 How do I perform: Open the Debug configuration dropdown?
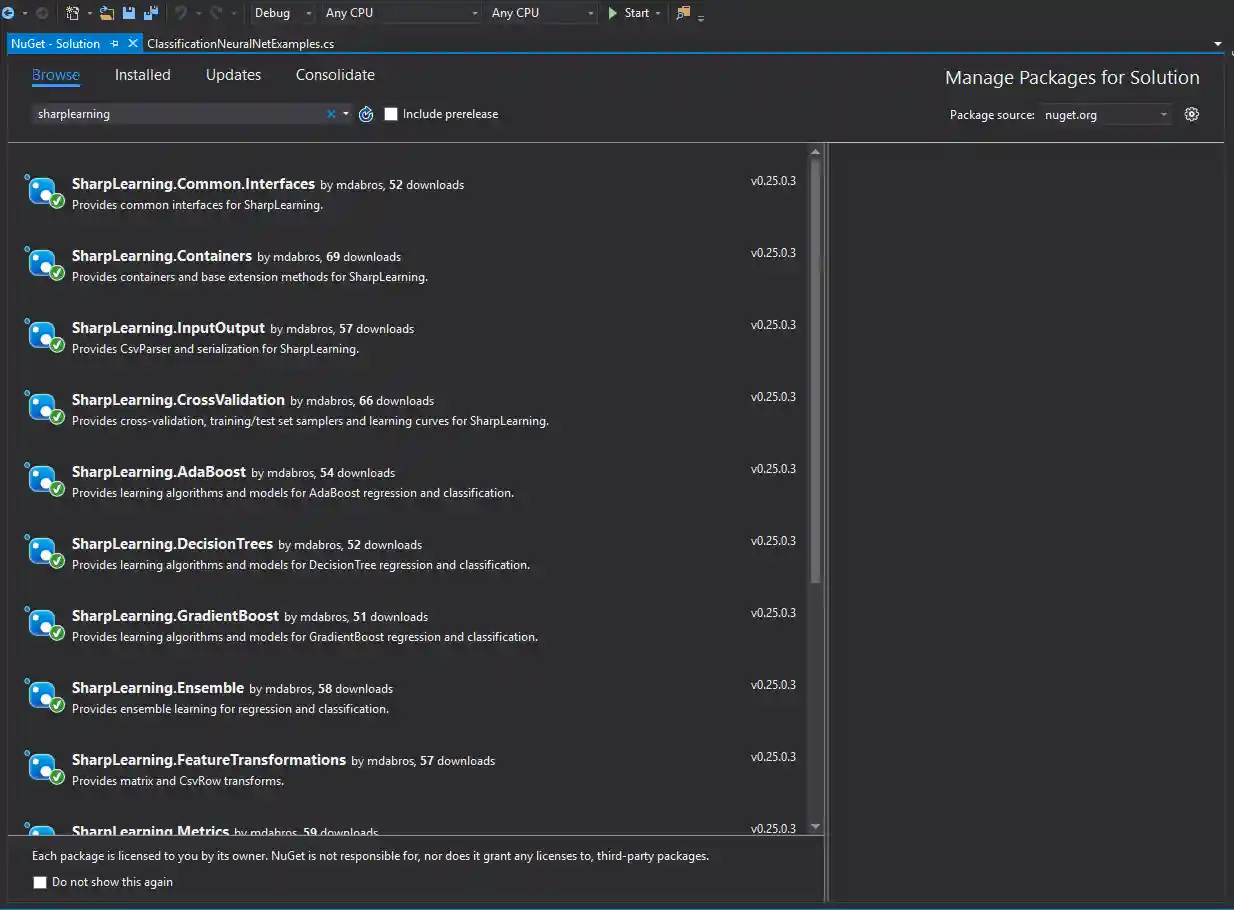283,13
